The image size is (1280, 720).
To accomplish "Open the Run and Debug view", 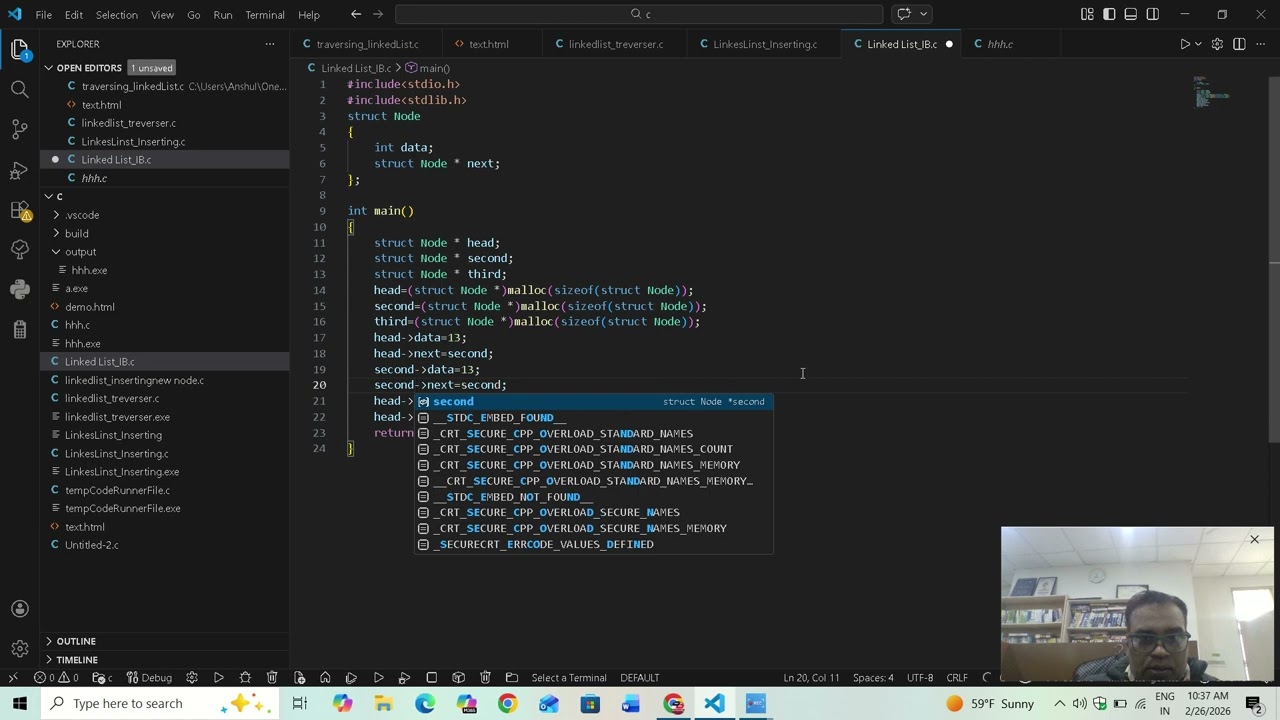I will click(19, 170).
